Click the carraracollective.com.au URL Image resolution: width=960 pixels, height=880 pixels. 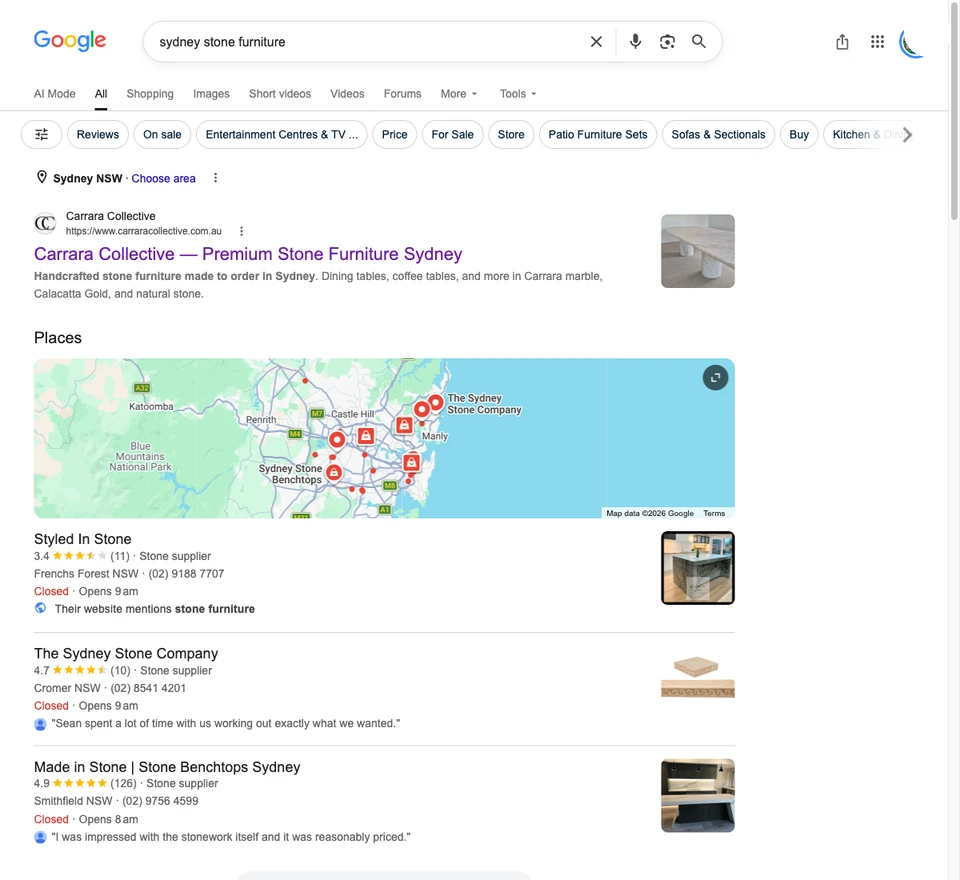click(144, 231)
